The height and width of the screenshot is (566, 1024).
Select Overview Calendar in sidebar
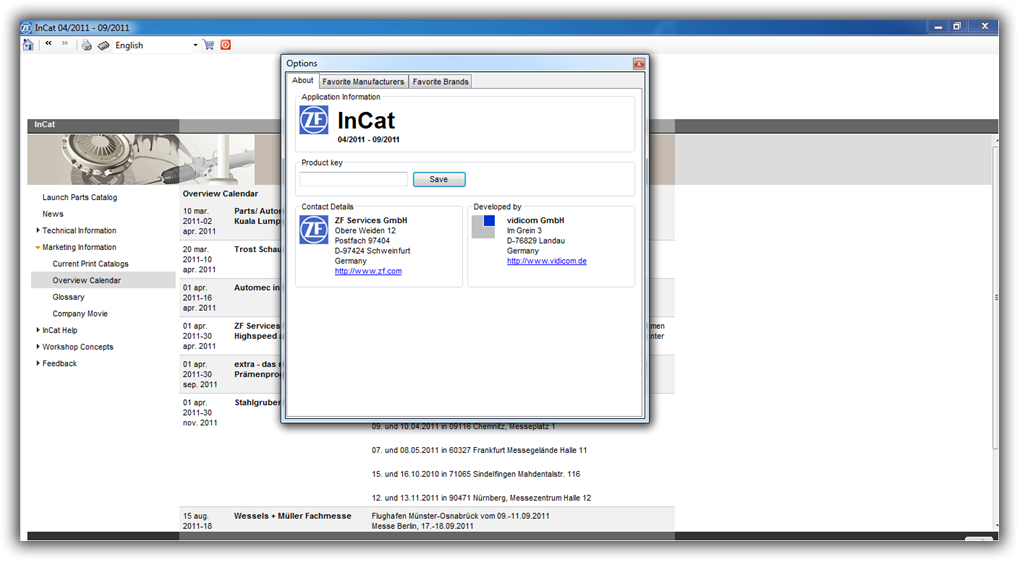pyautogui.click(x=103, y=280)
